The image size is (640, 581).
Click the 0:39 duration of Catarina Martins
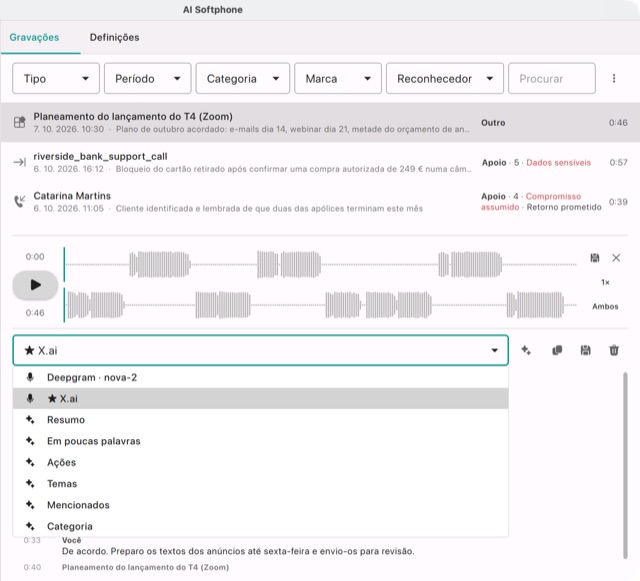coord(618,202)
